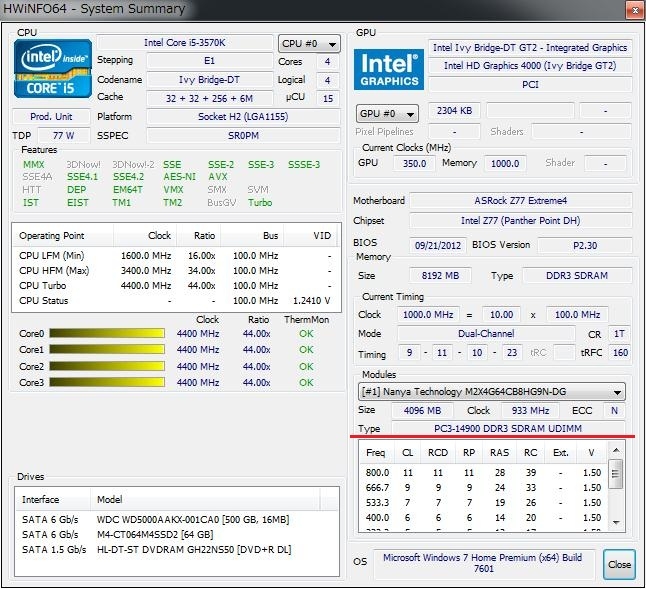Open the Nanya Technology memory module dropdown
This screenshot has width=646, height=589.
pyautogui.click(x=492, y=392)
